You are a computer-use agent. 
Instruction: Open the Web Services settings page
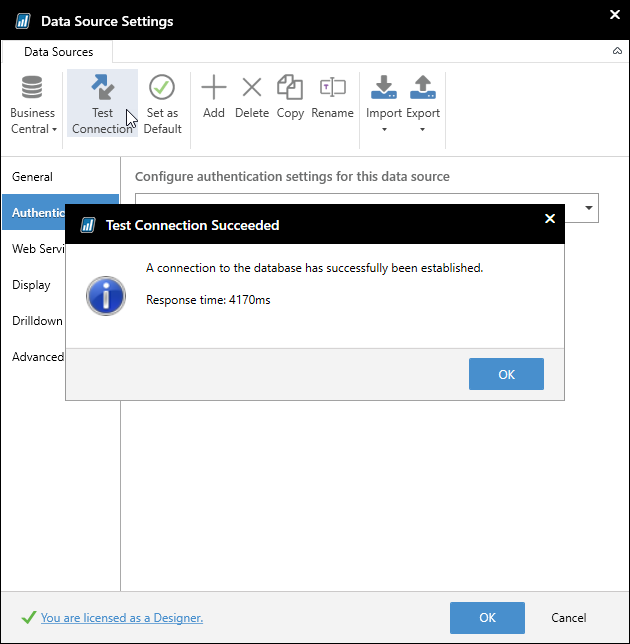34,248
